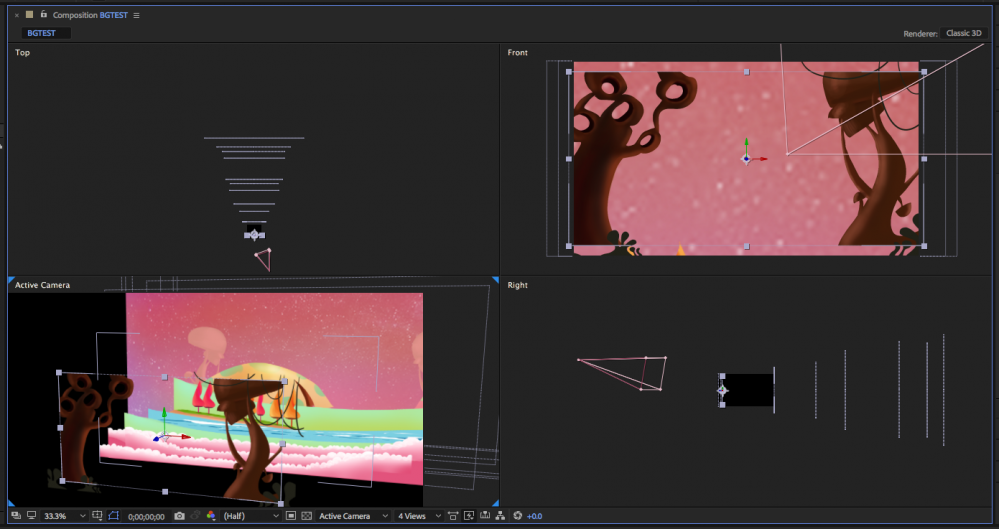This screenshot has width=999, height=529.
Task: Toggle Pixel Aspect Ratio Correction
Action: coord(452,516)
